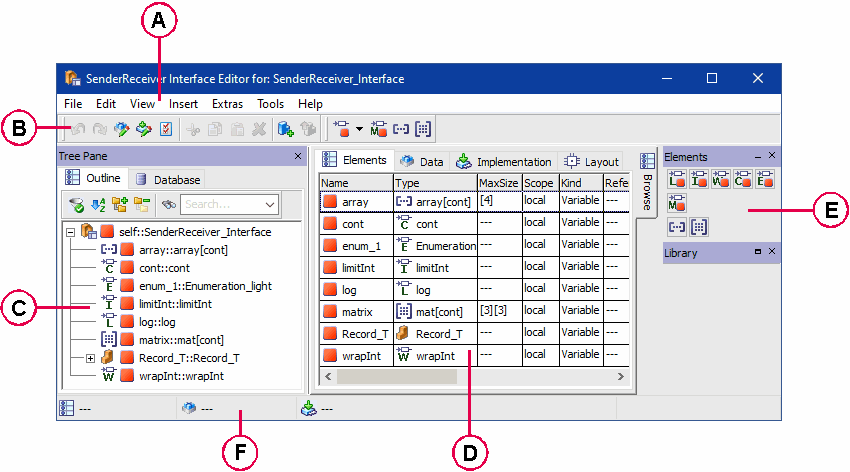Minimize the Elements palette panel

click(x=758, y=157)
